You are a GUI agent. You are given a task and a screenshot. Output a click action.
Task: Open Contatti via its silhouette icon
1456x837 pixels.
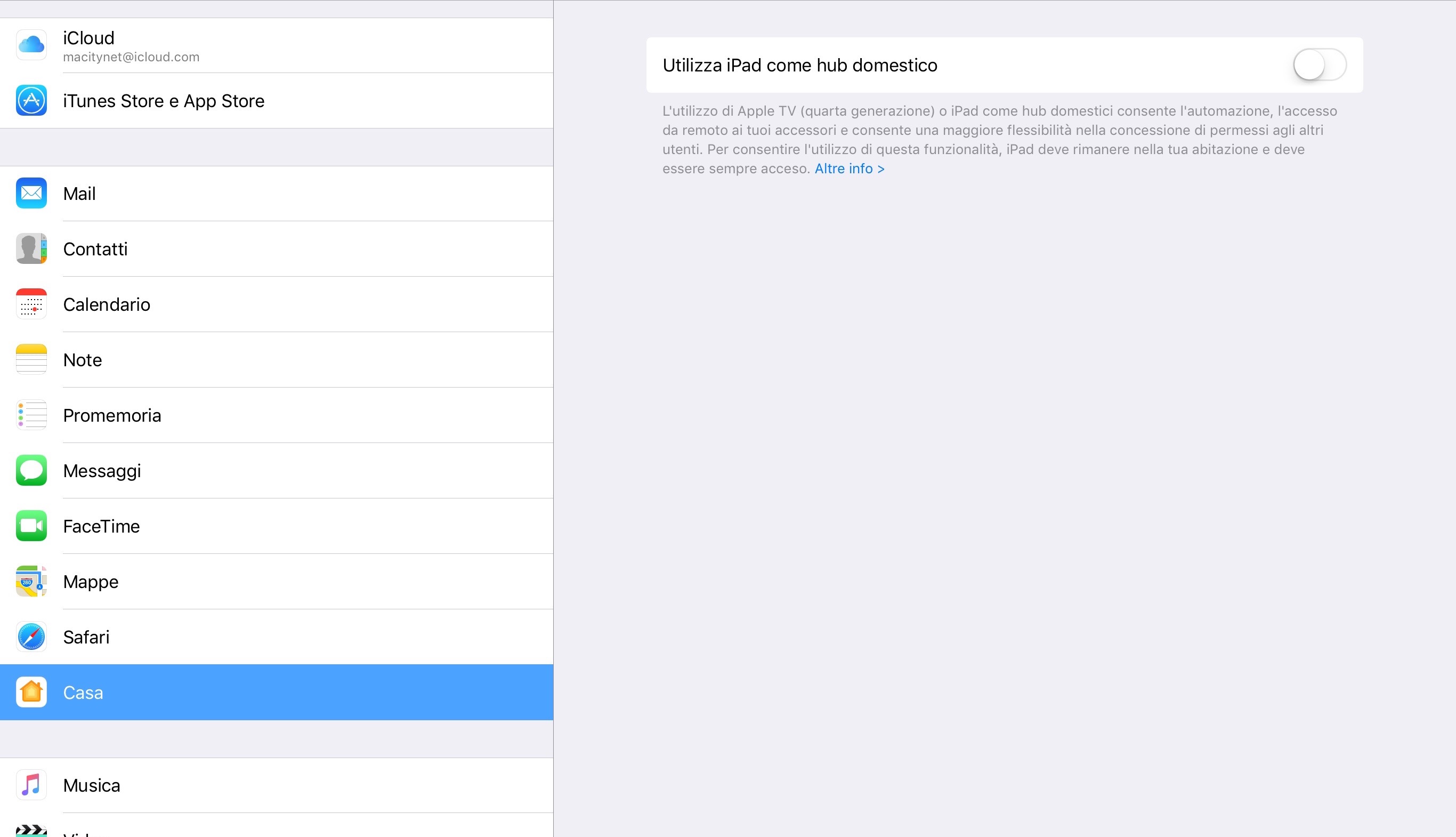(31, 248)
